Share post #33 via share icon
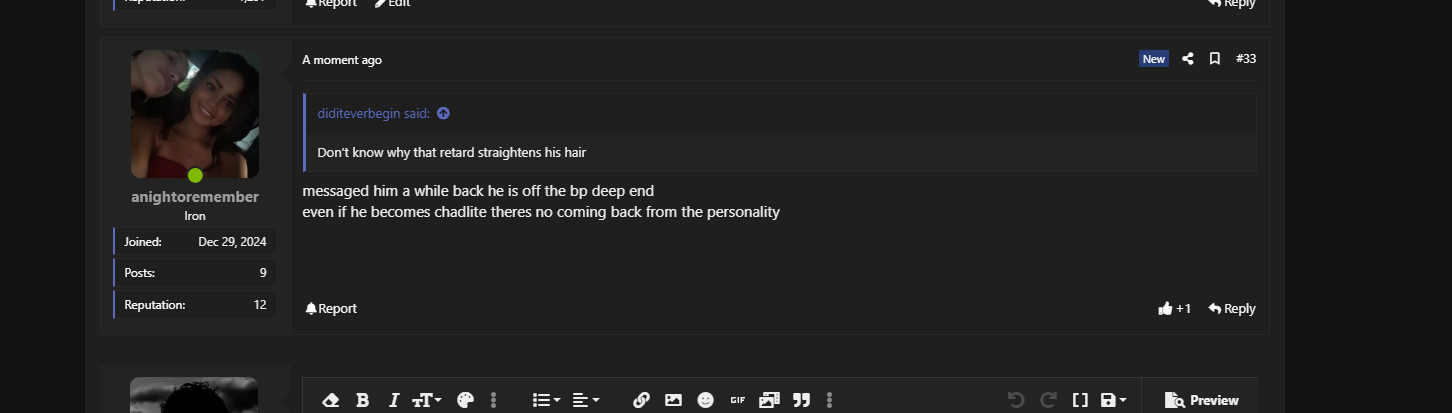The image size is (1452, 413). click(x=1188, y=59)
